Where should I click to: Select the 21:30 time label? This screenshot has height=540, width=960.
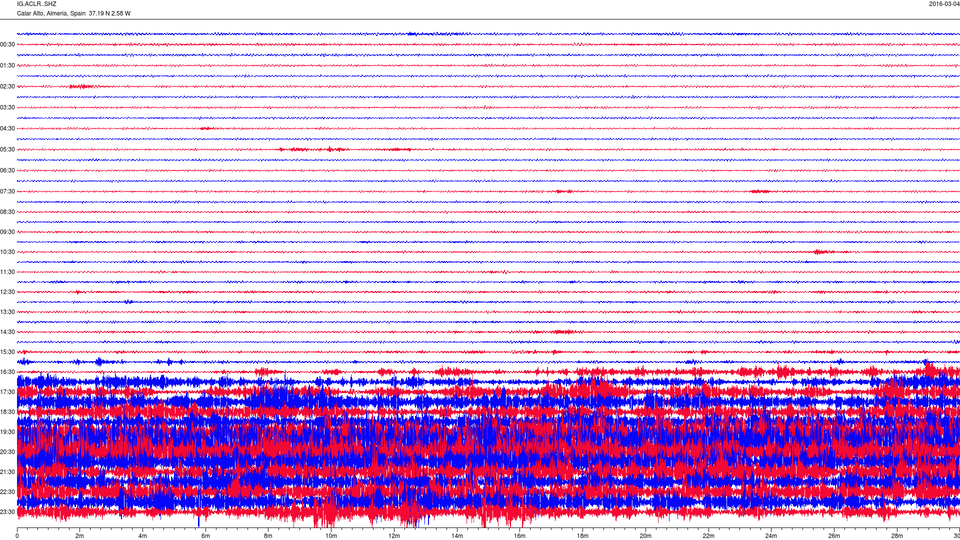tap(7, 472)
